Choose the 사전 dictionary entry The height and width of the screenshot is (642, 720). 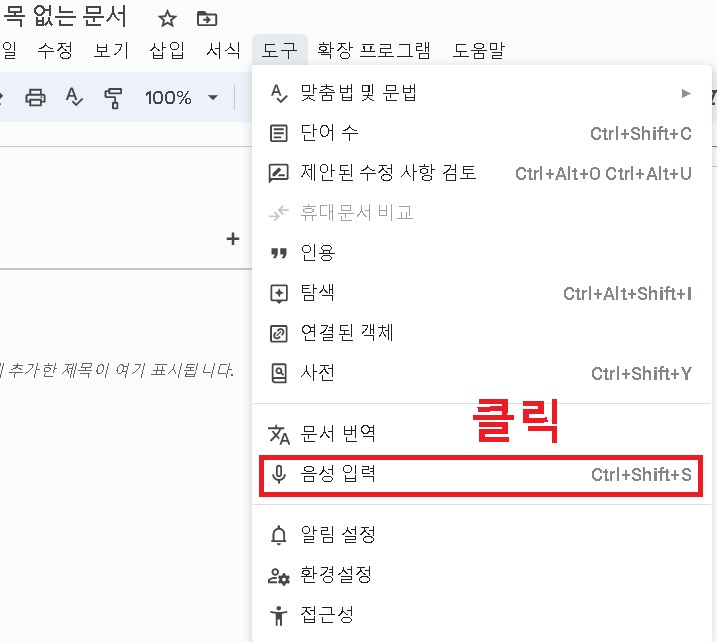point(482,373)
